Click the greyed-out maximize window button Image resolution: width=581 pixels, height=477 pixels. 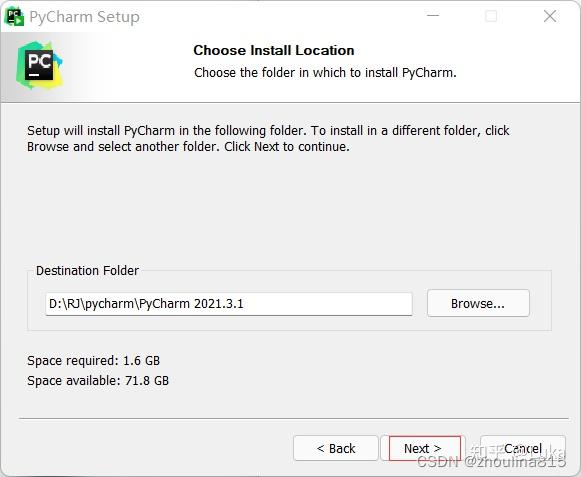[491, 16]
